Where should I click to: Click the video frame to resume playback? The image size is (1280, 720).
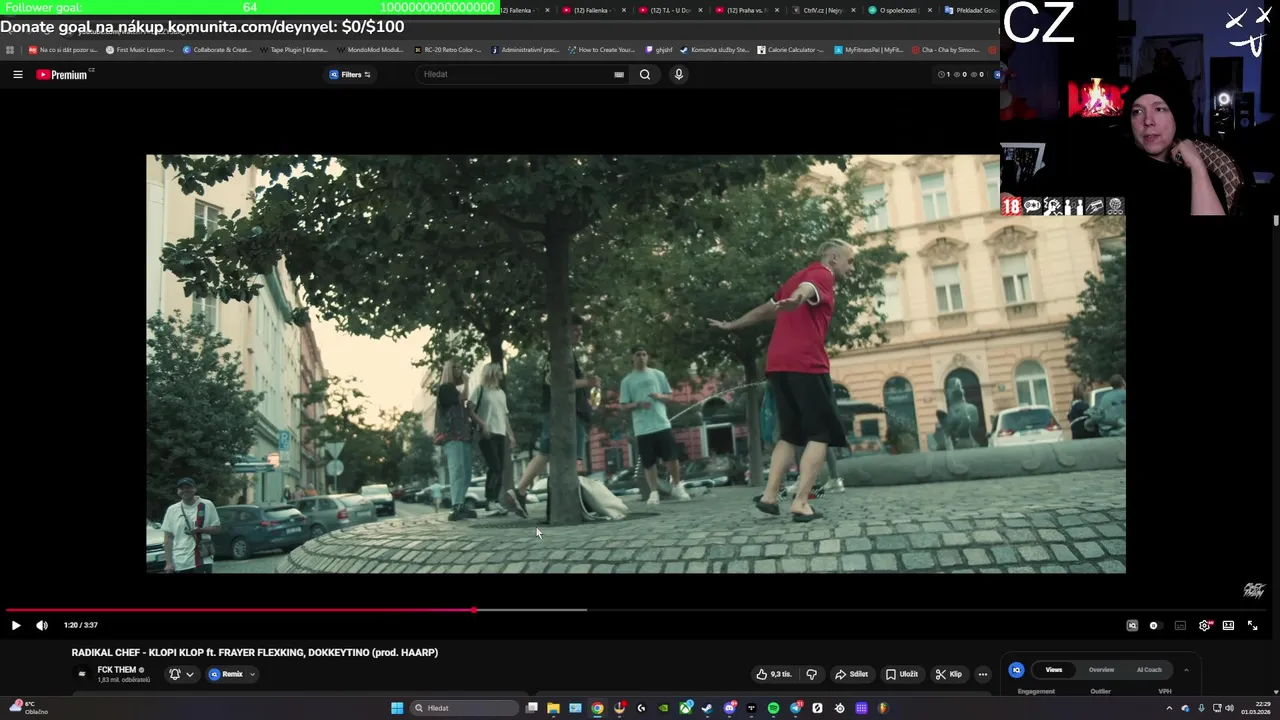tap(636, 363)
